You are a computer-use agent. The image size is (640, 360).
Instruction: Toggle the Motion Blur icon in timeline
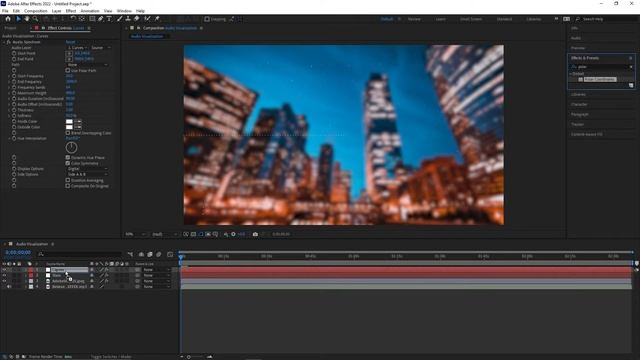click(x=159, y=254)
